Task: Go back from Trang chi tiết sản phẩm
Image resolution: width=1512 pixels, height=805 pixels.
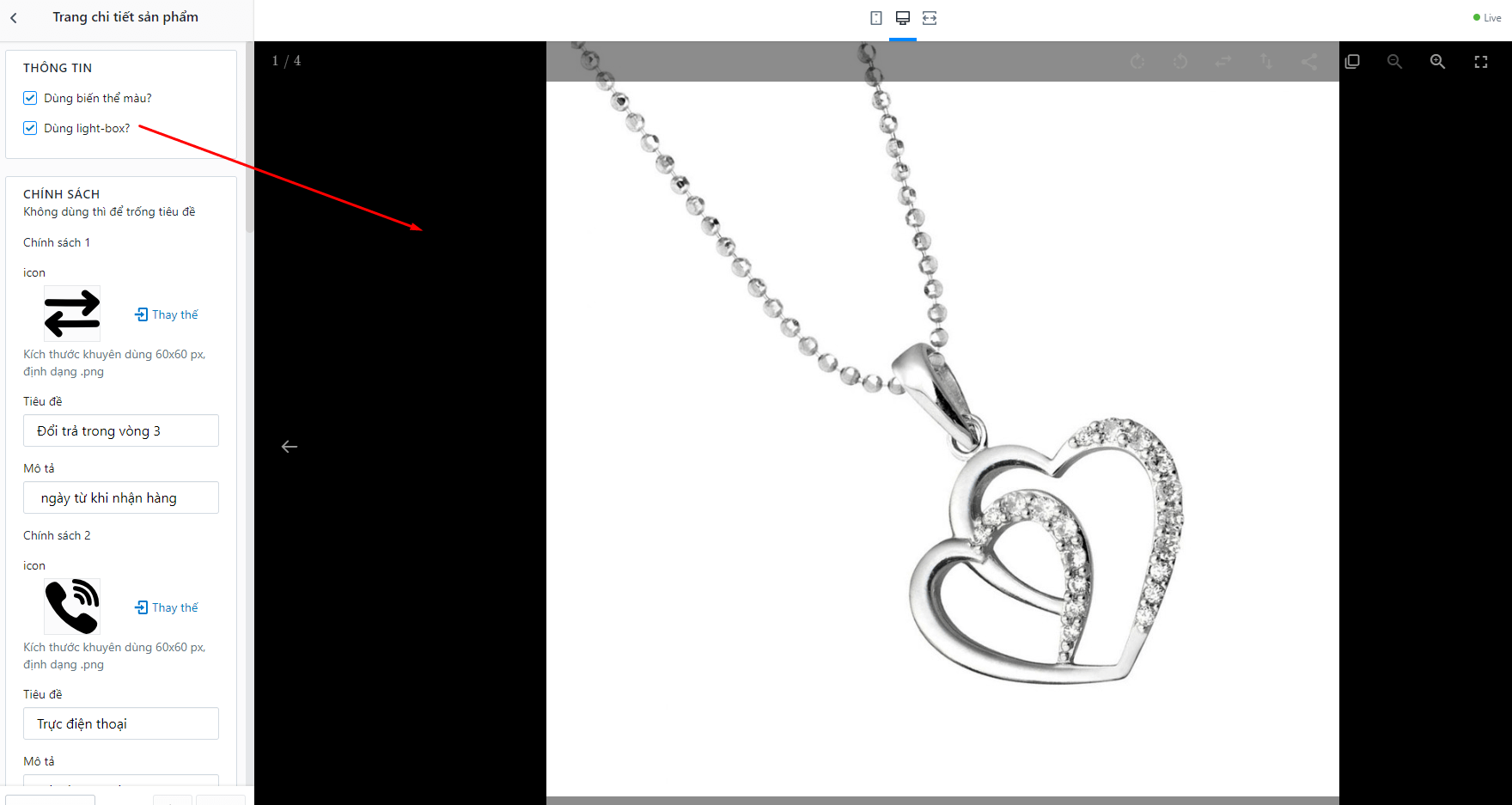Action: click(x=14, y=18)
